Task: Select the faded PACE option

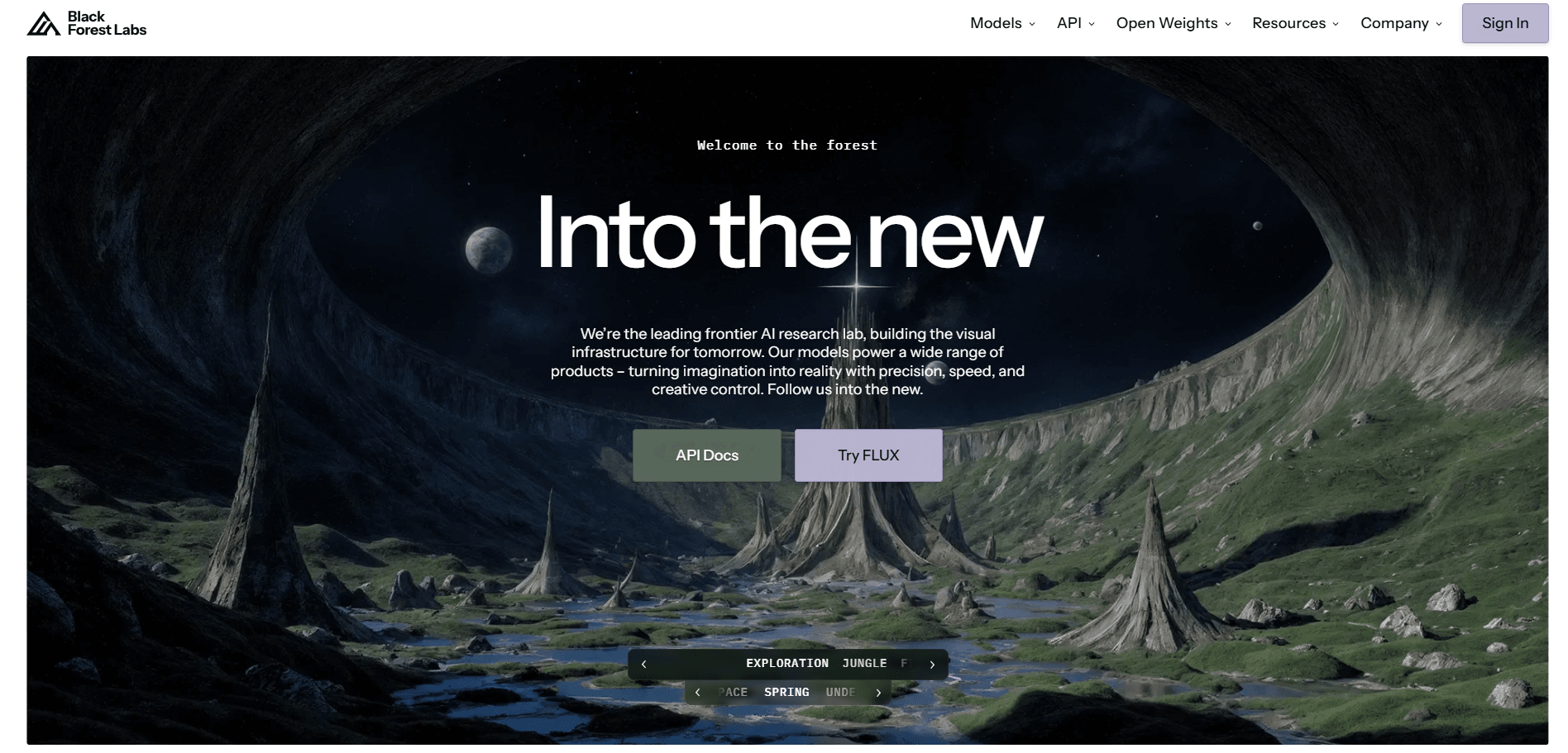Action: (x=733, y=693)
